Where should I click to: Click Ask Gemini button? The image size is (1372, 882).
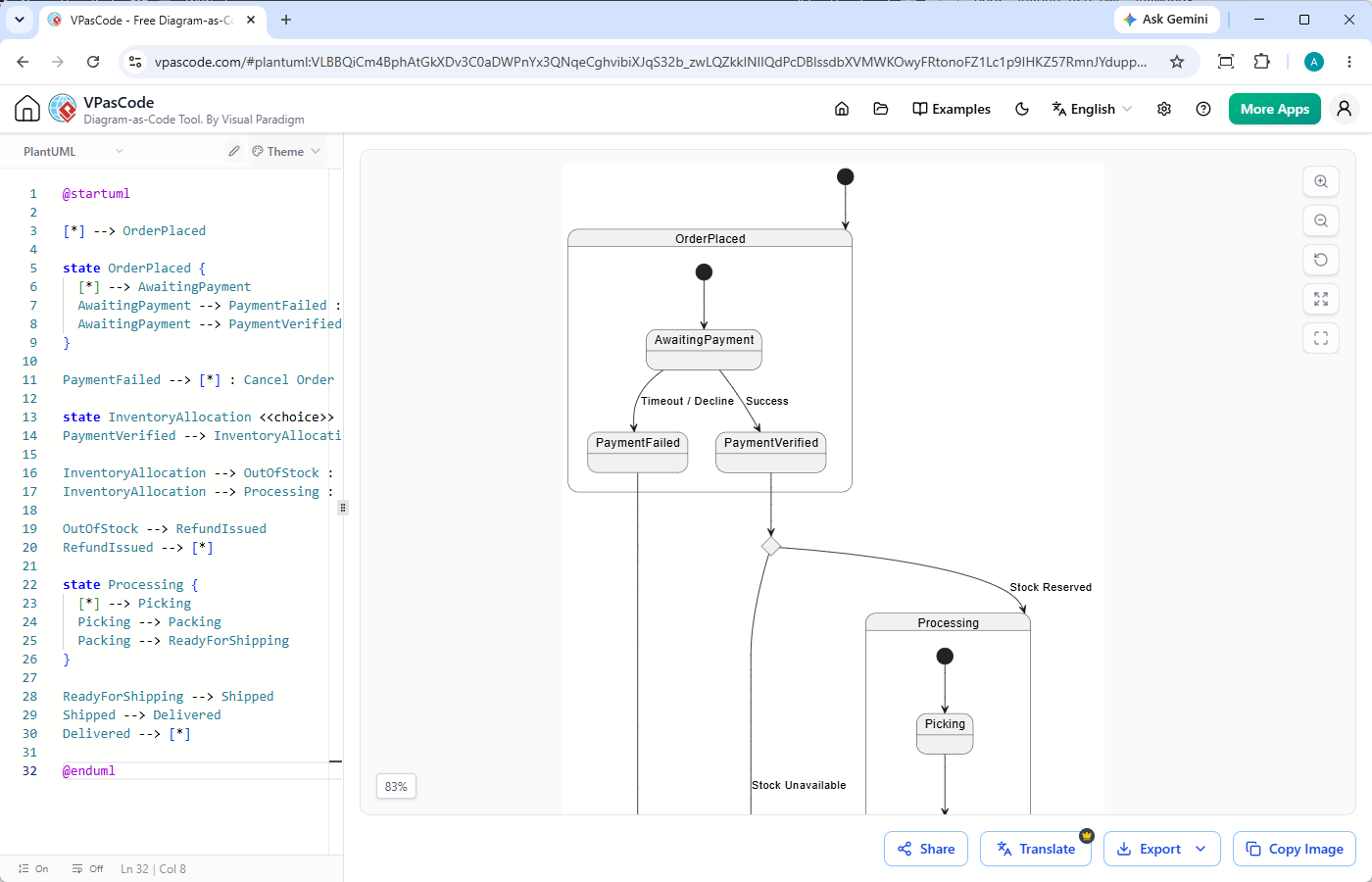click(x=1166, y=20)
